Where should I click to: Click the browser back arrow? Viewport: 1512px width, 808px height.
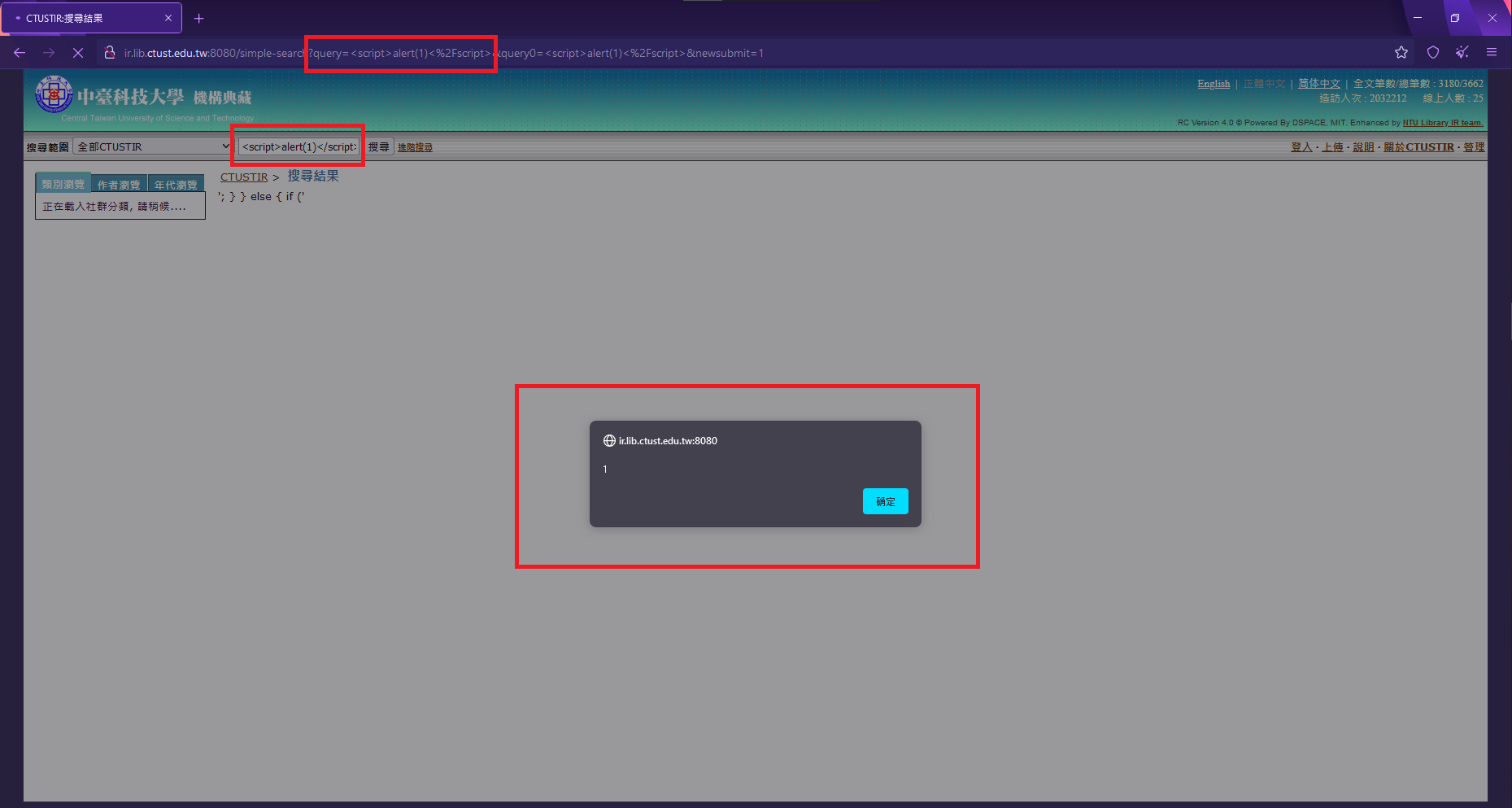point(20,53)
